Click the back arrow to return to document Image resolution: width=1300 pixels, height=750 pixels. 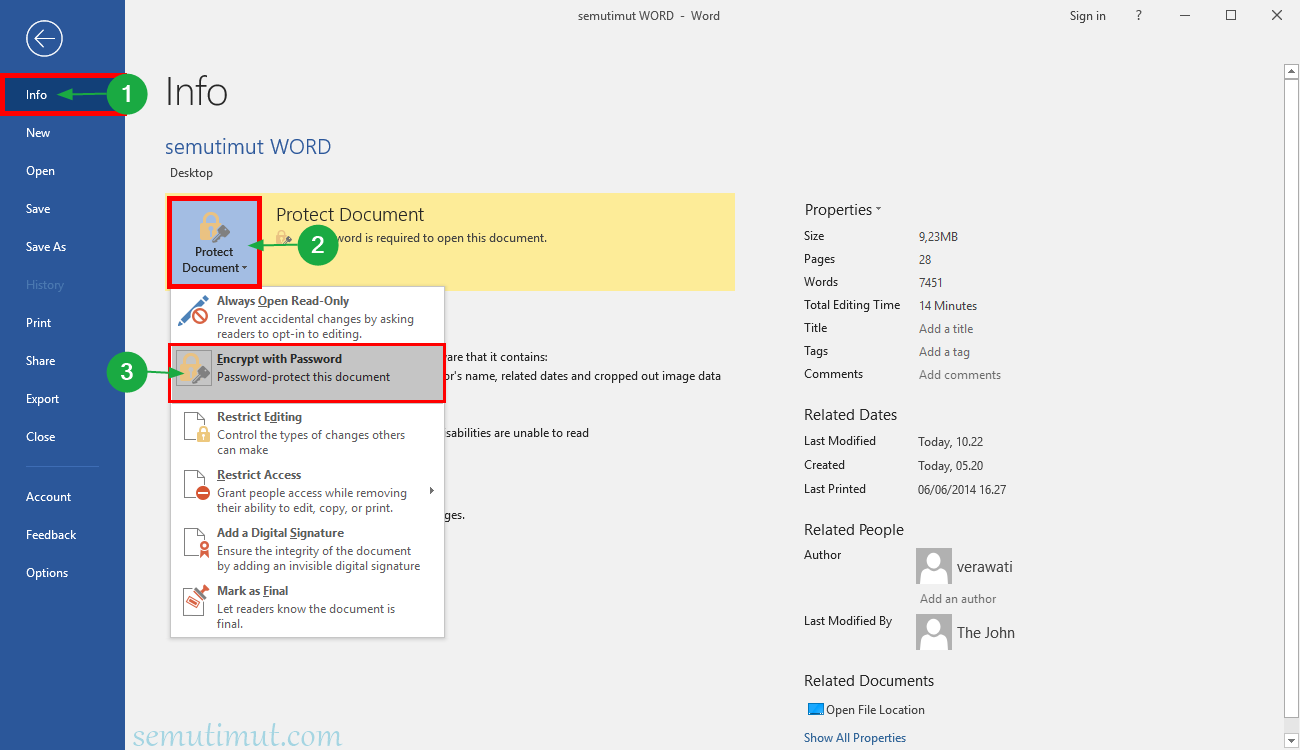(x=45, y=39)
